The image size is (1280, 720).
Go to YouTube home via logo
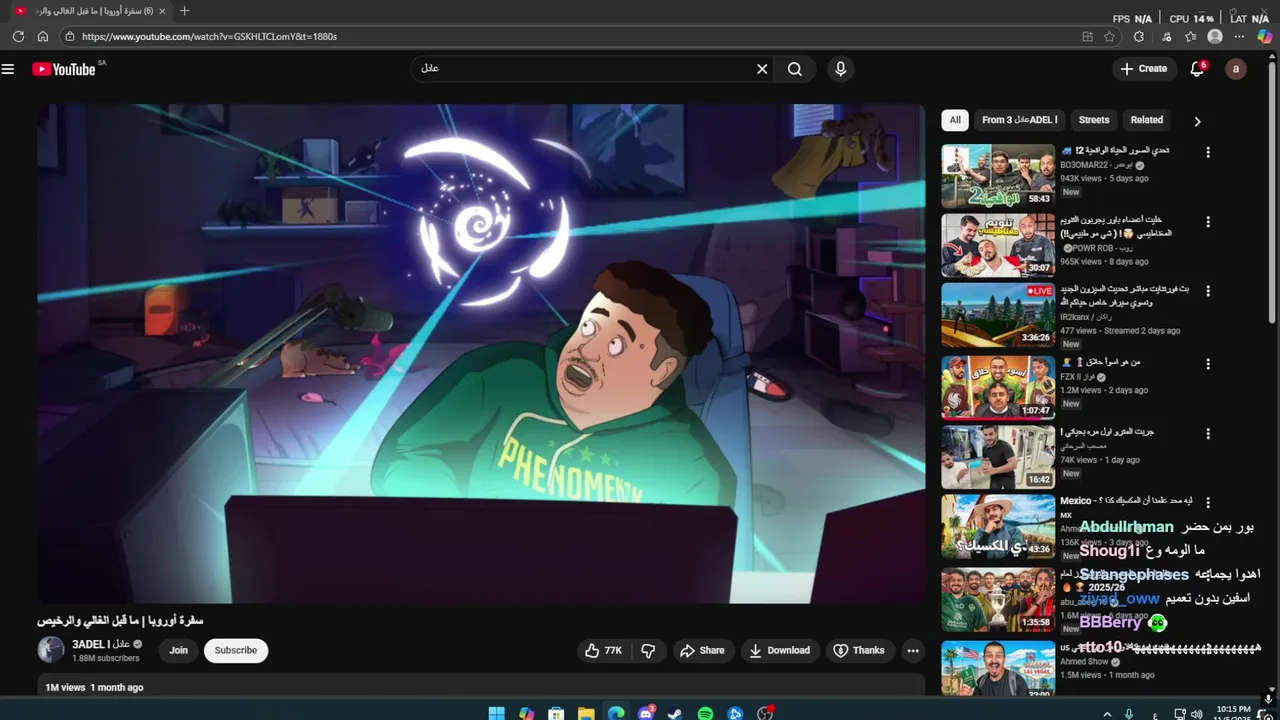click(64, 69)
